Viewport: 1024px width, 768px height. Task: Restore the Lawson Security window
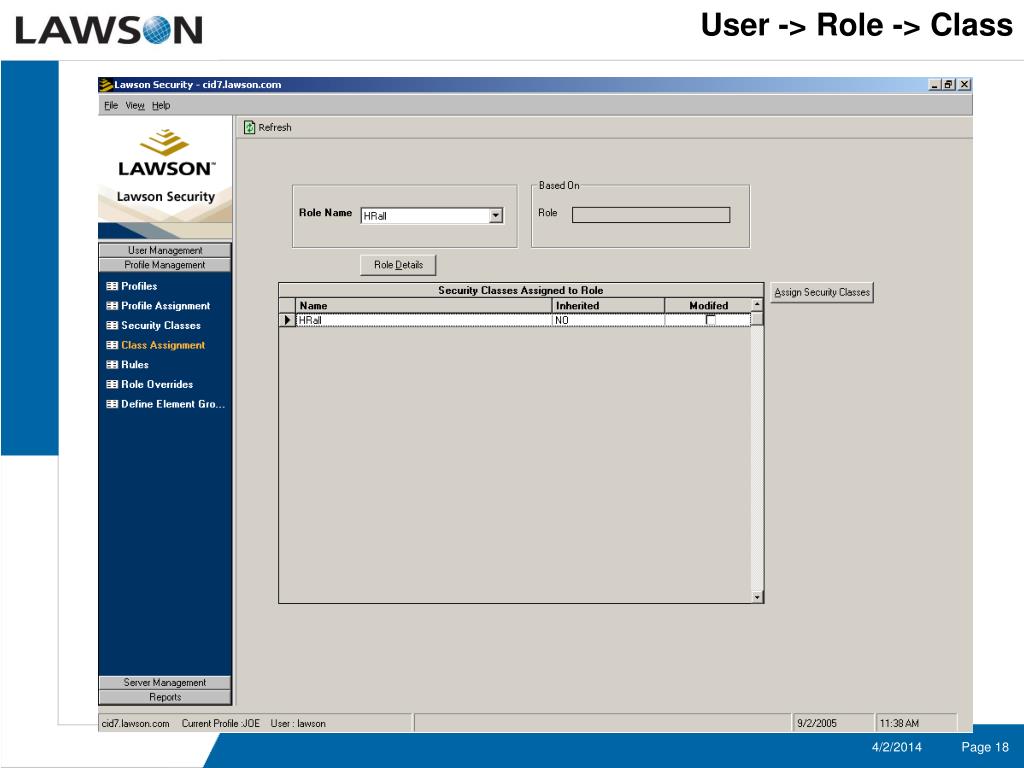click(x=948, y=85)
